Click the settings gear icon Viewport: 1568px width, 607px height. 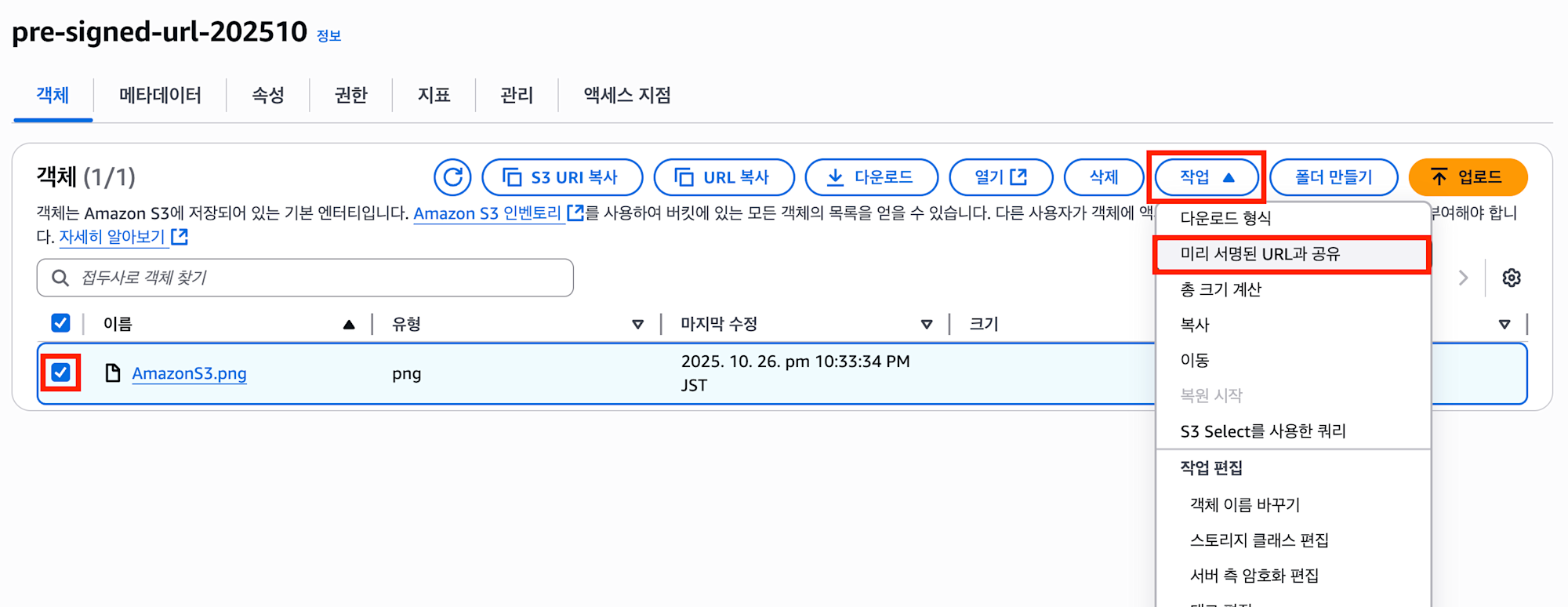pyautogui.click(x=1512, y=278)
